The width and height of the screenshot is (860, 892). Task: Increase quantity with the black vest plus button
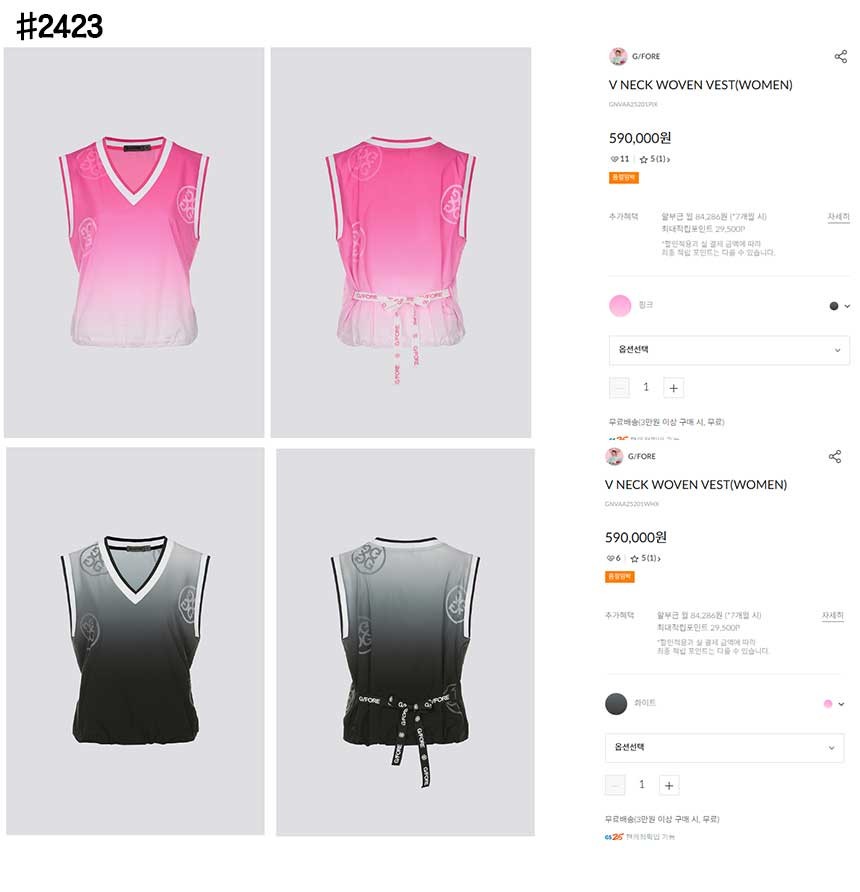click(x=669, y=786)
